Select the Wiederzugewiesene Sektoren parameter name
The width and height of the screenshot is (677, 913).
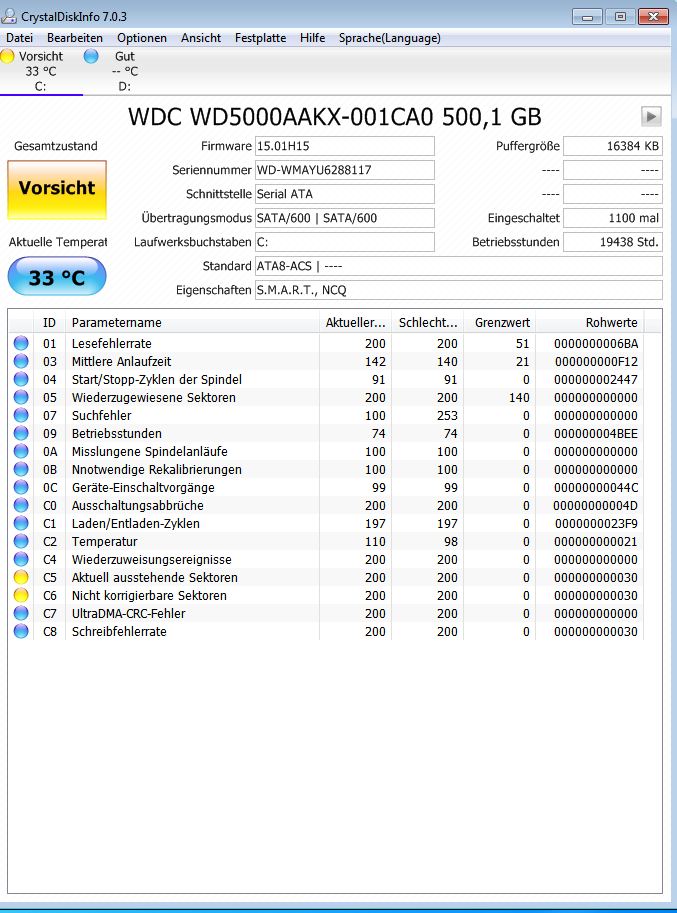[154, 398]
